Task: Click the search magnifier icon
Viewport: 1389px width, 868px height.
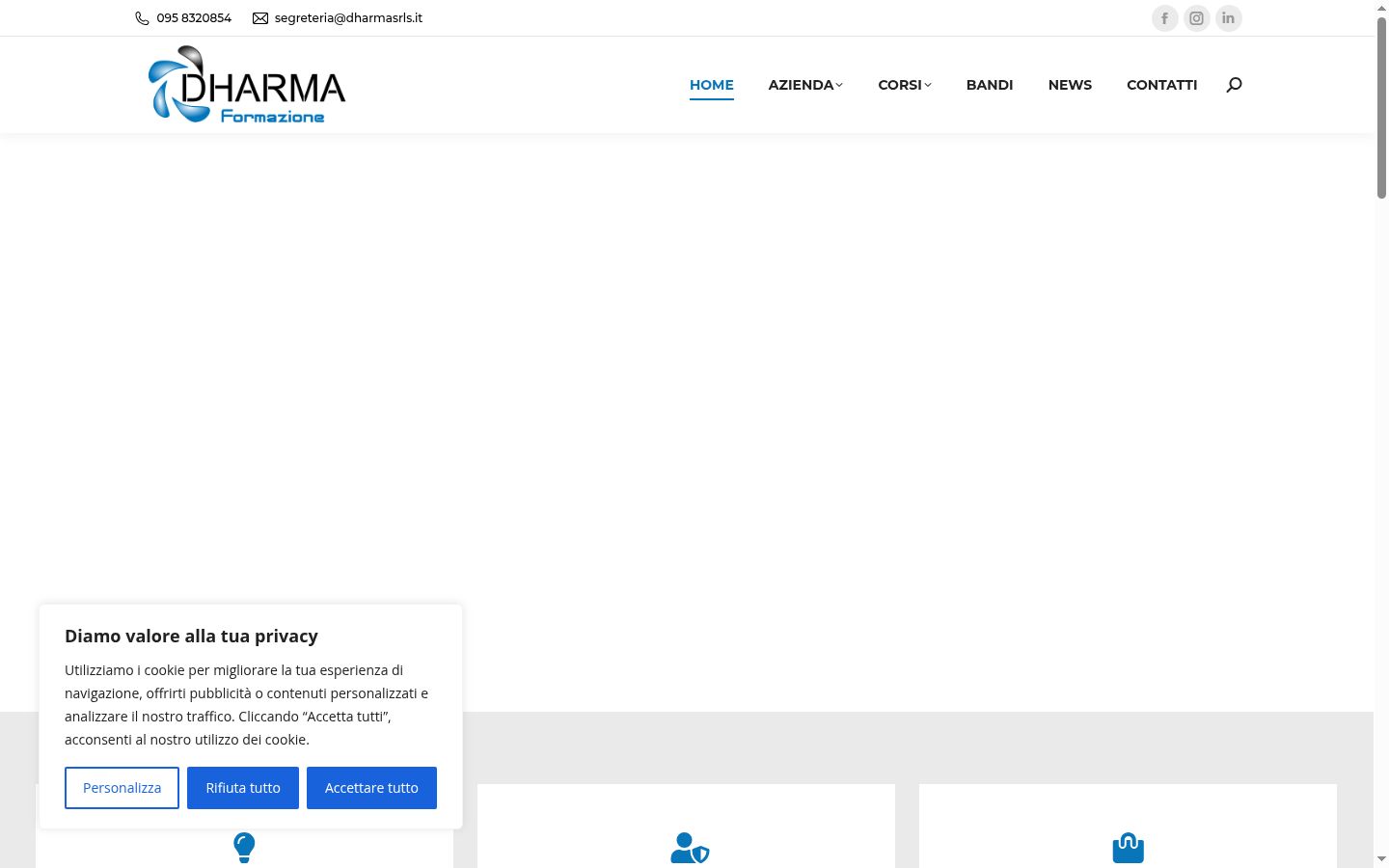Action: coord(1234,85)
